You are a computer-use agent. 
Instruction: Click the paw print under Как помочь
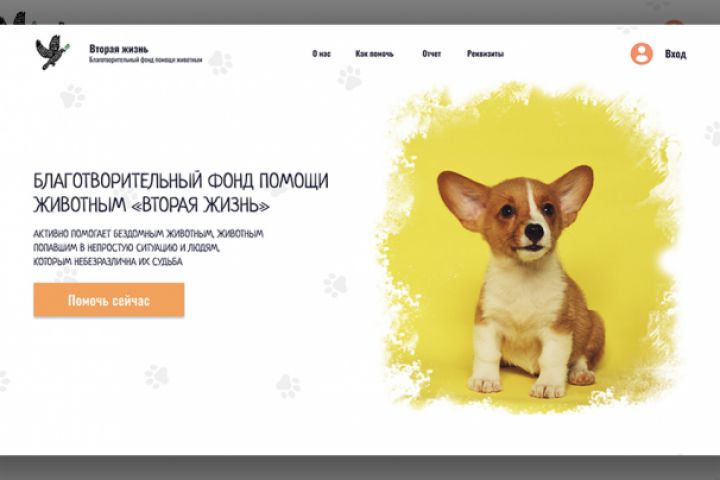[x=350, y=77]
